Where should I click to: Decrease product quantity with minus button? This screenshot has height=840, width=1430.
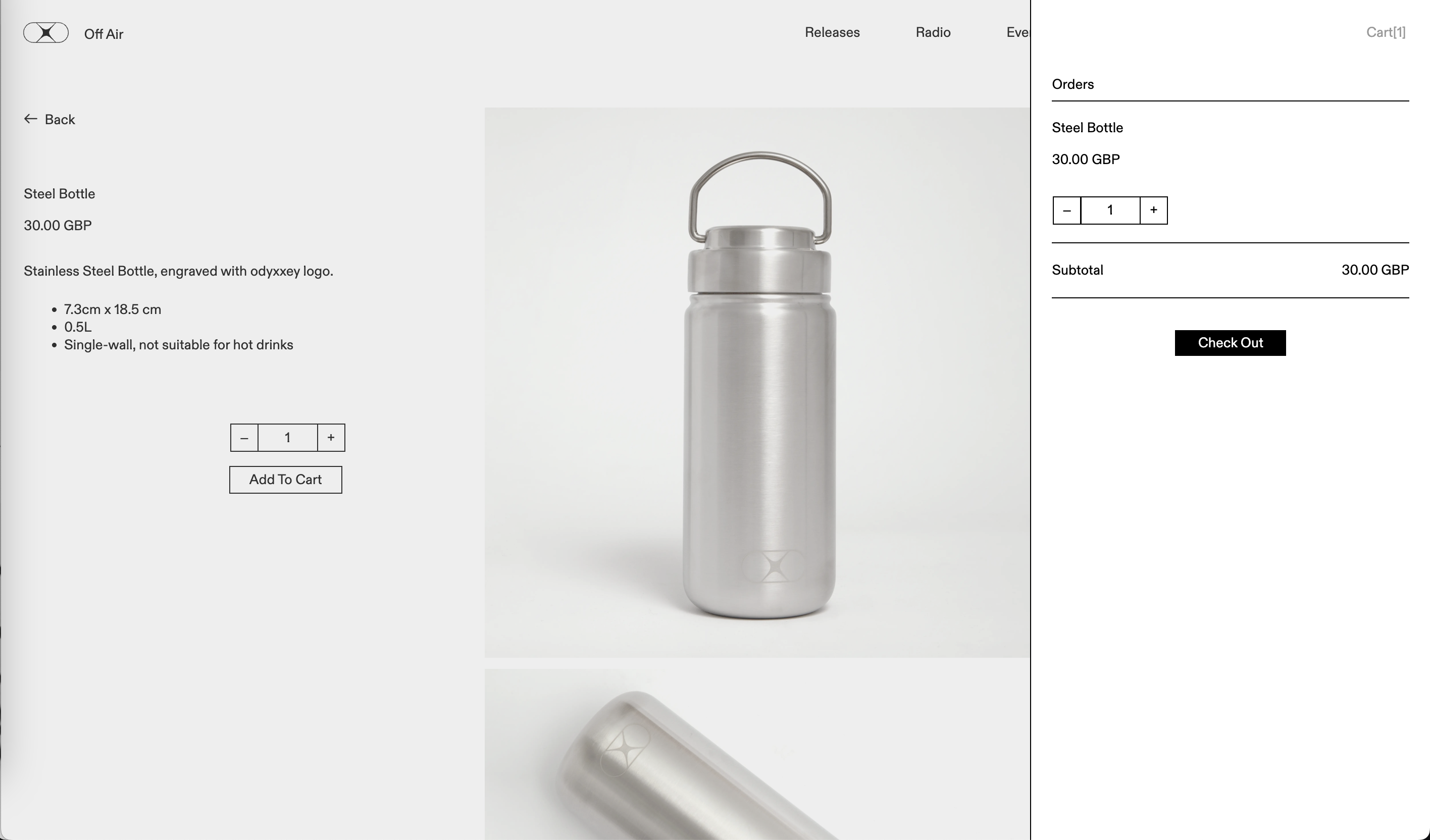244,438
